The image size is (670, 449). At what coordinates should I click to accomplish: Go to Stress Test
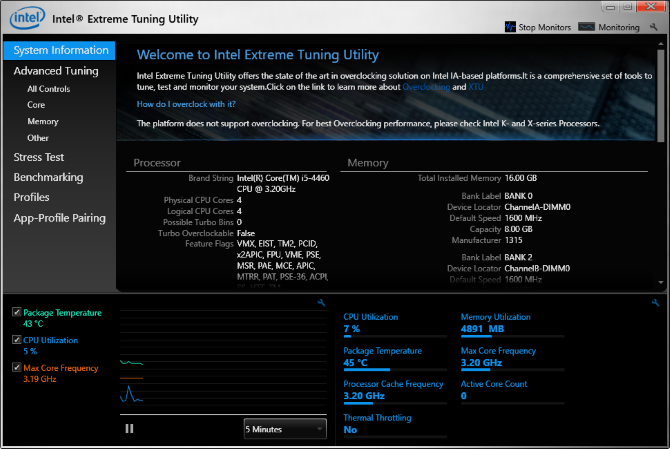(38, 157)
